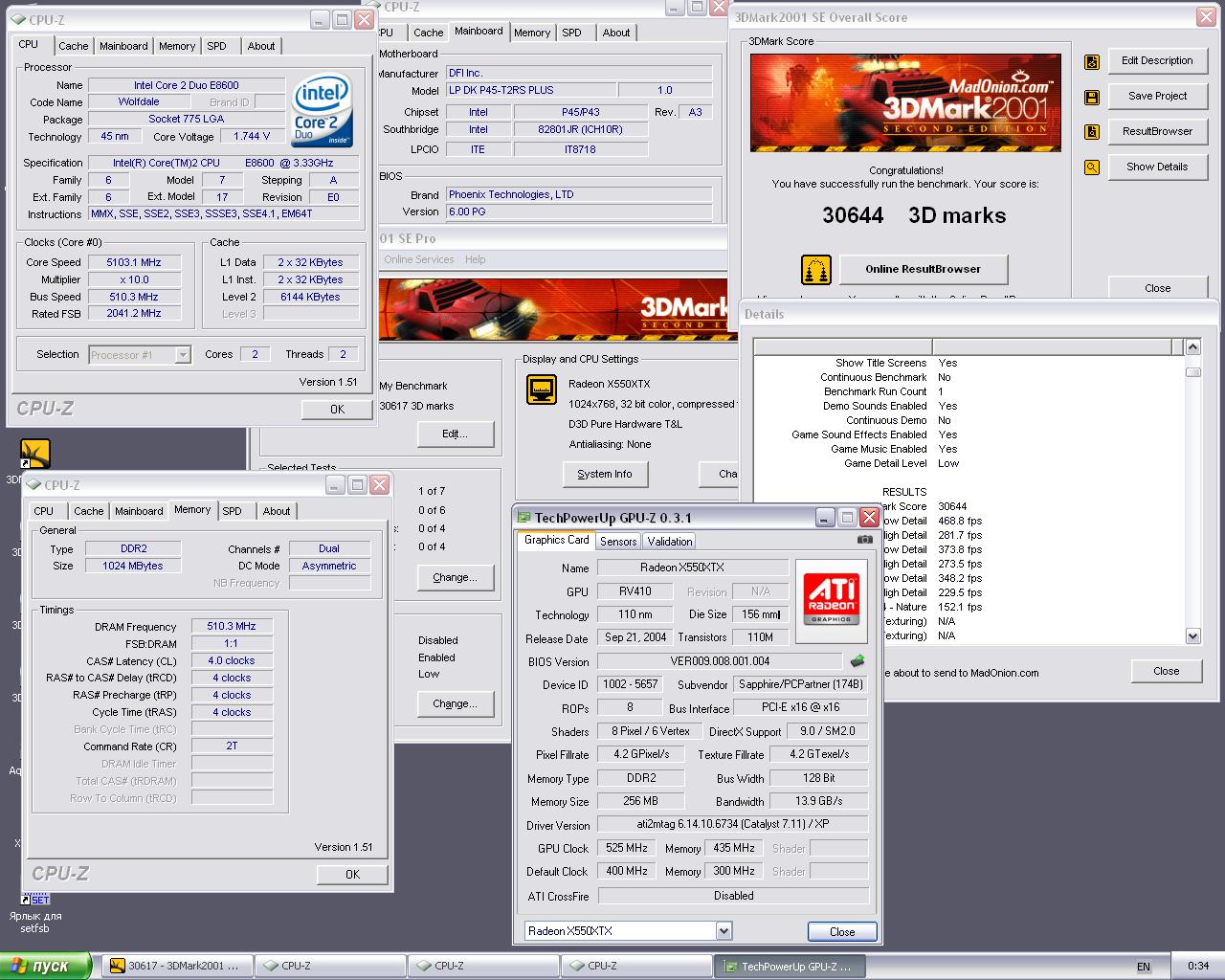
Task: Click the scrollbar up arrow in Details window
Action: pos(1192,346)
